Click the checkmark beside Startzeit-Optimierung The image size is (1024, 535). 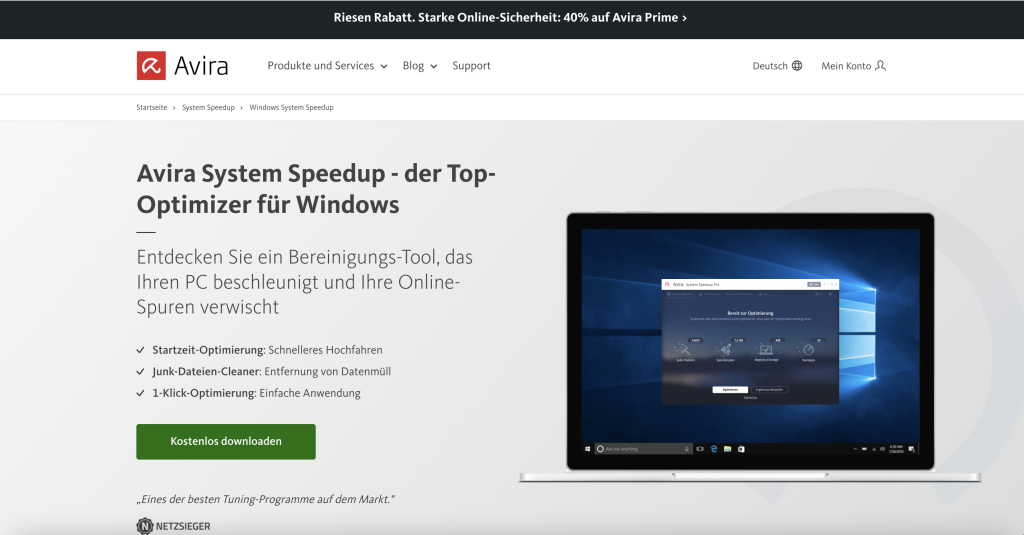pyautogui.click(x=140, y=350)
